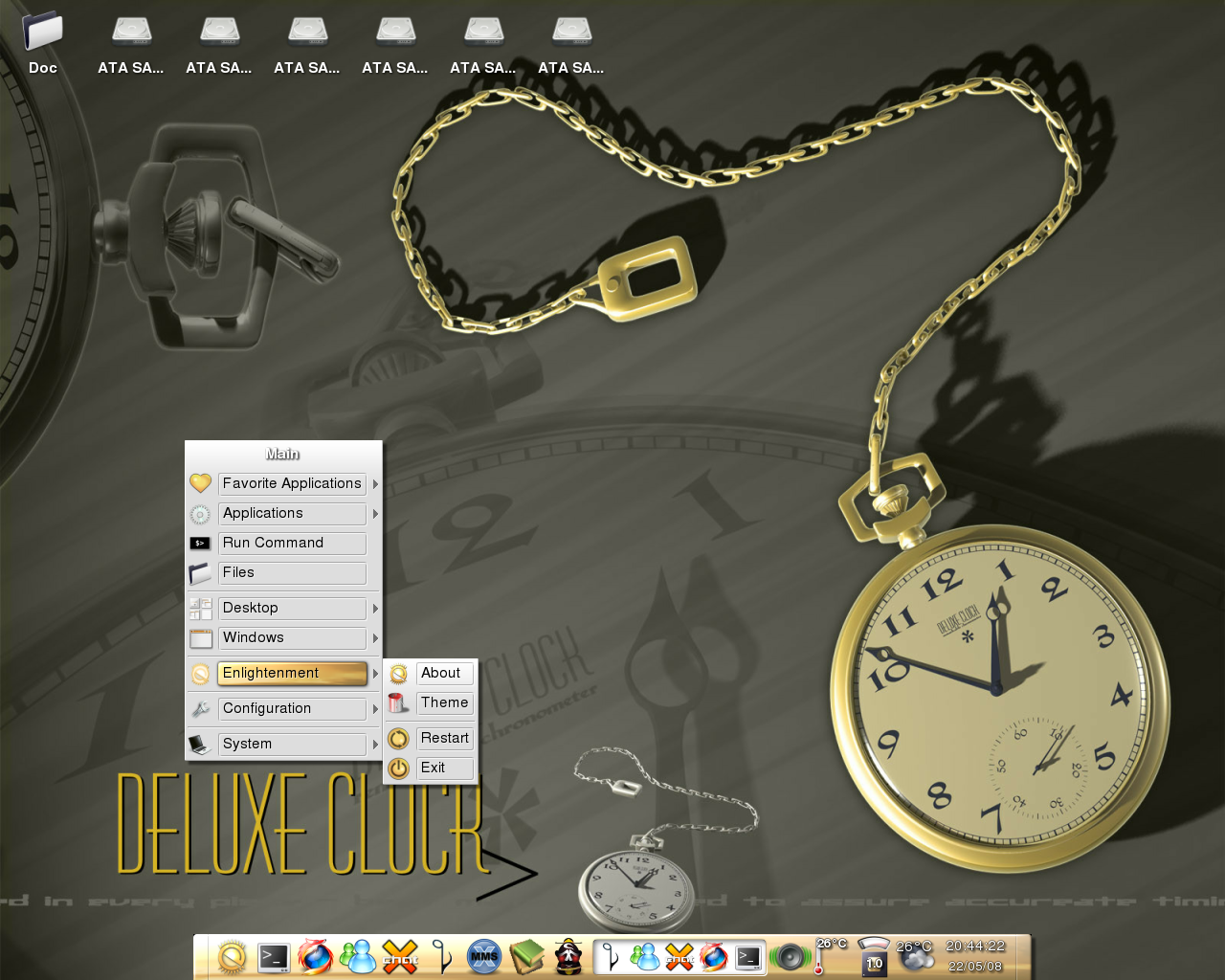The image size is (1225, 980).
Task: Click the Enlightenment start button on the shelf
Action: coord(232,956)
